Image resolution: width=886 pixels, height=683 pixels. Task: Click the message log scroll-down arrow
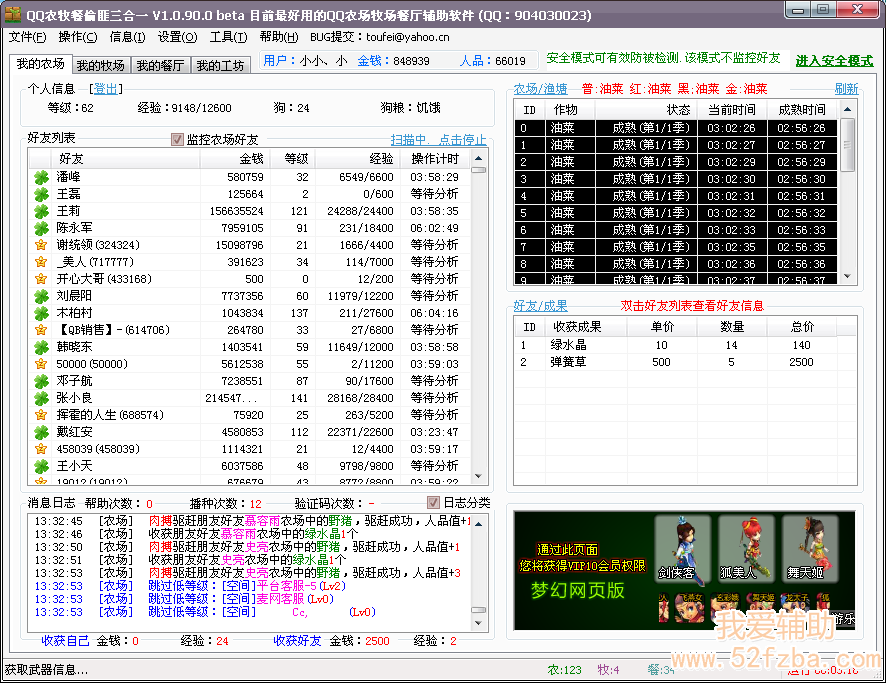pos(479,623)
